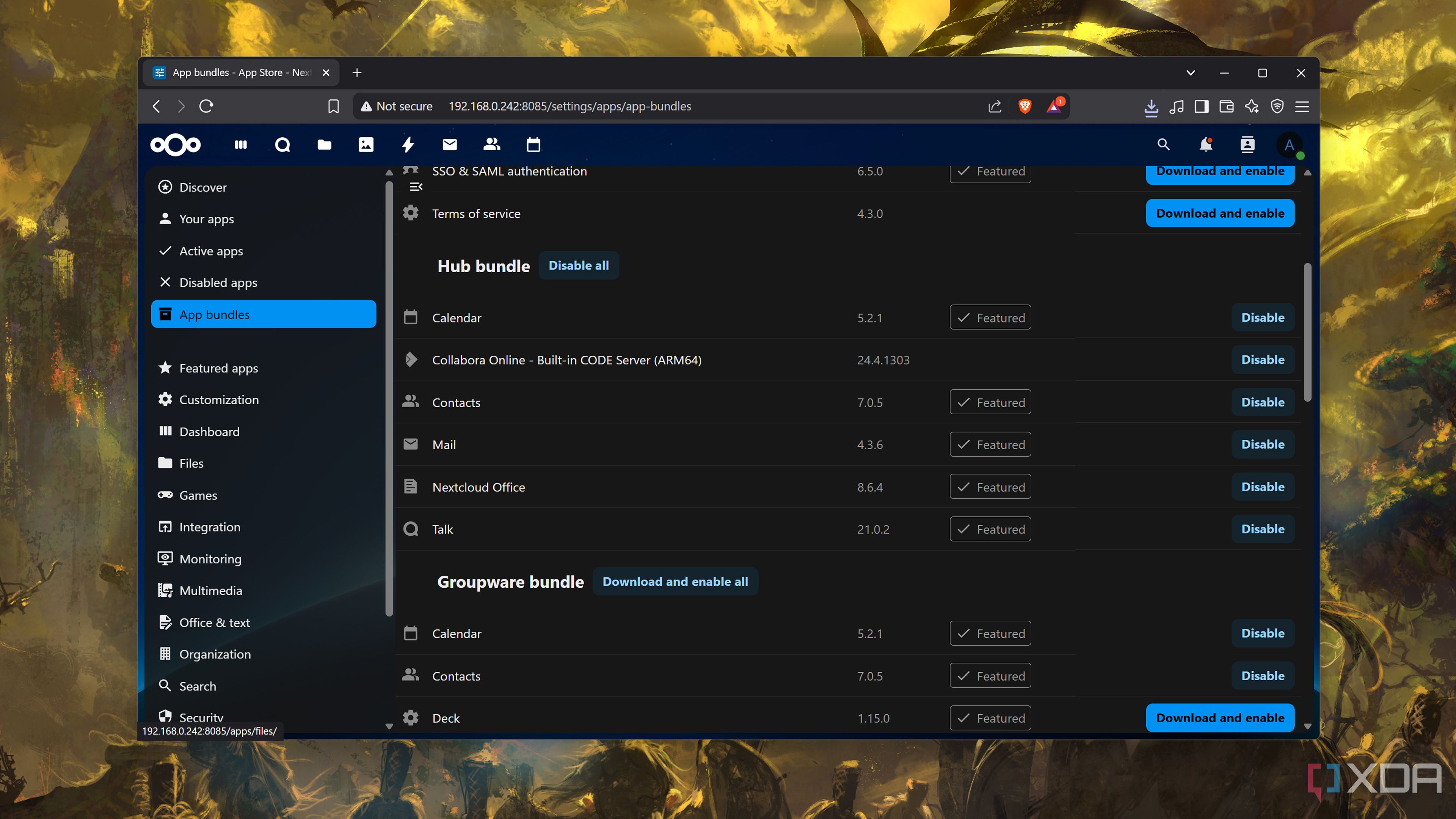Disable the Talk app
The image size is (1456, 819).
(1263, 529)
